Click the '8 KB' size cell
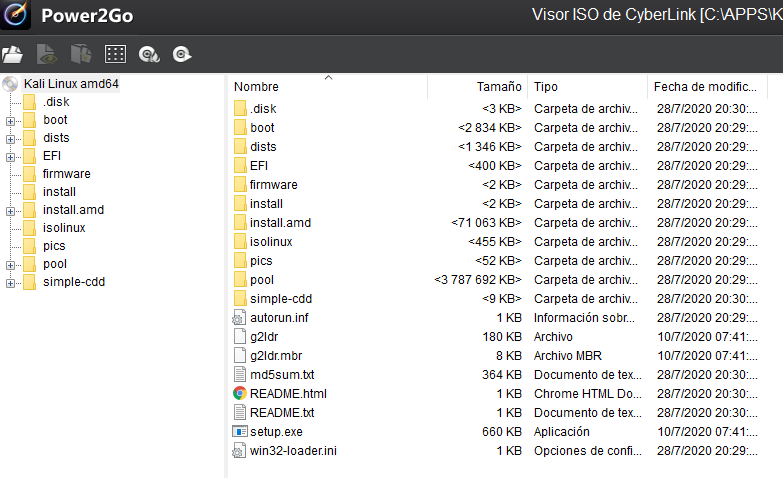Viewport: 783px width, 478px height. point(509,356)
